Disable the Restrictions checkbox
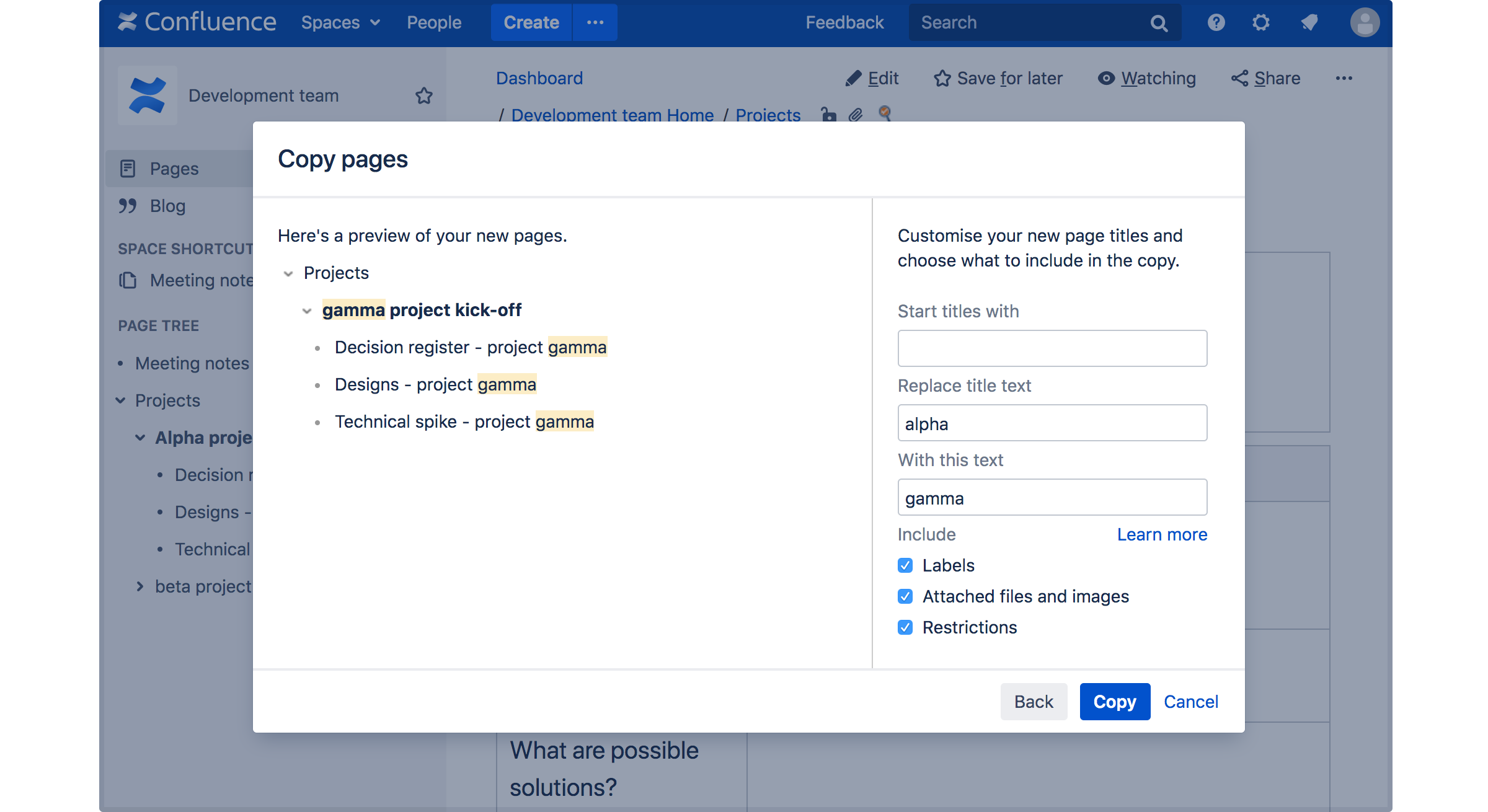 click(x=905, y=627)
